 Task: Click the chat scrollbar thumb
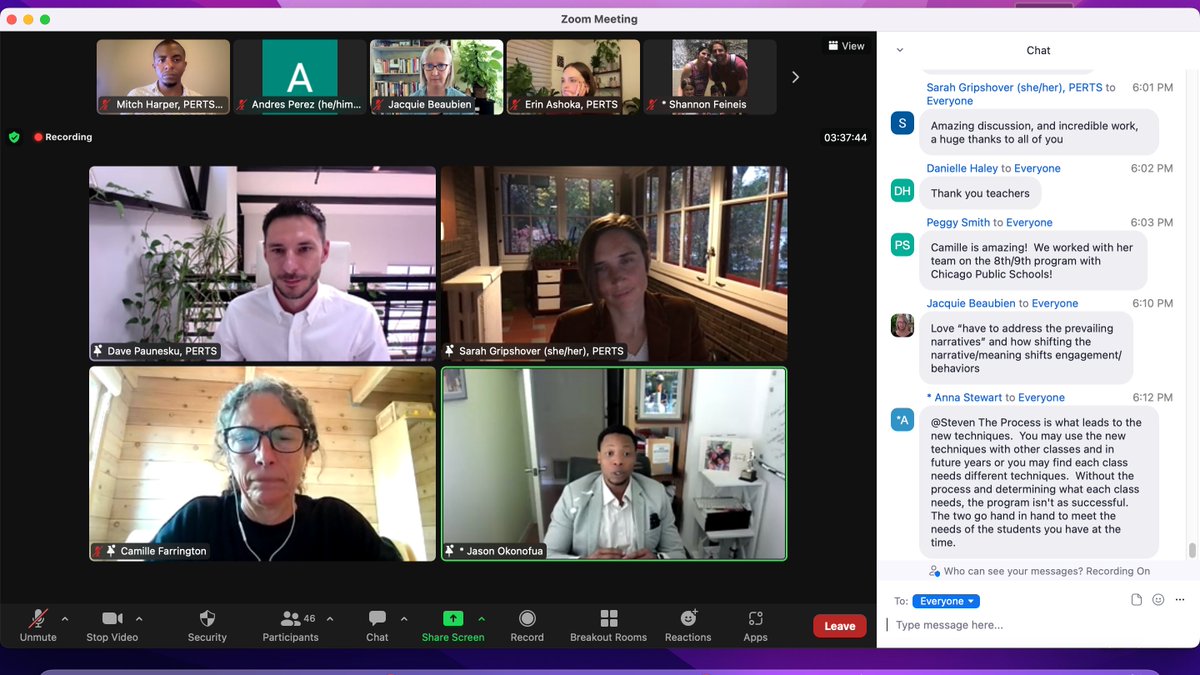(x=1192, y=551)
